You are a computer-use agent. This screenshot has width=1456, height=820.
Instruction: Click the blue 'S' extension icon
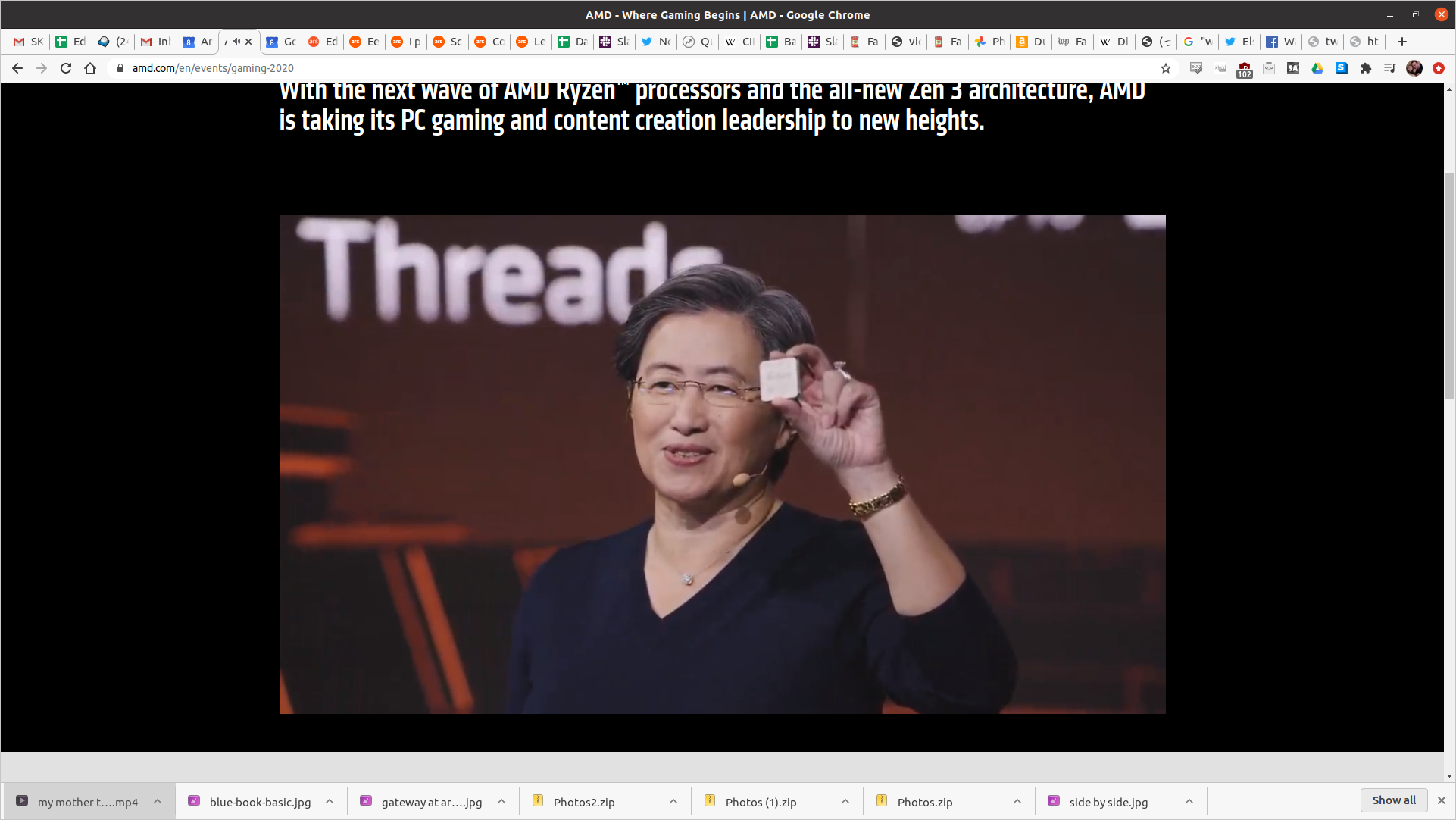pos(1340,68)
